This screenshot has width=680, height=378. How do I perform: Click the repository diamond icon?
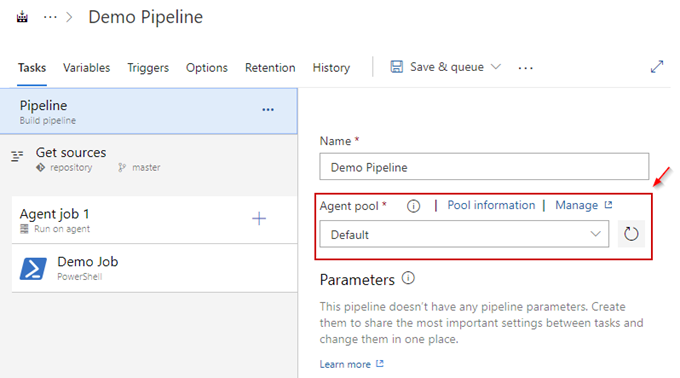tap(40, 167)
